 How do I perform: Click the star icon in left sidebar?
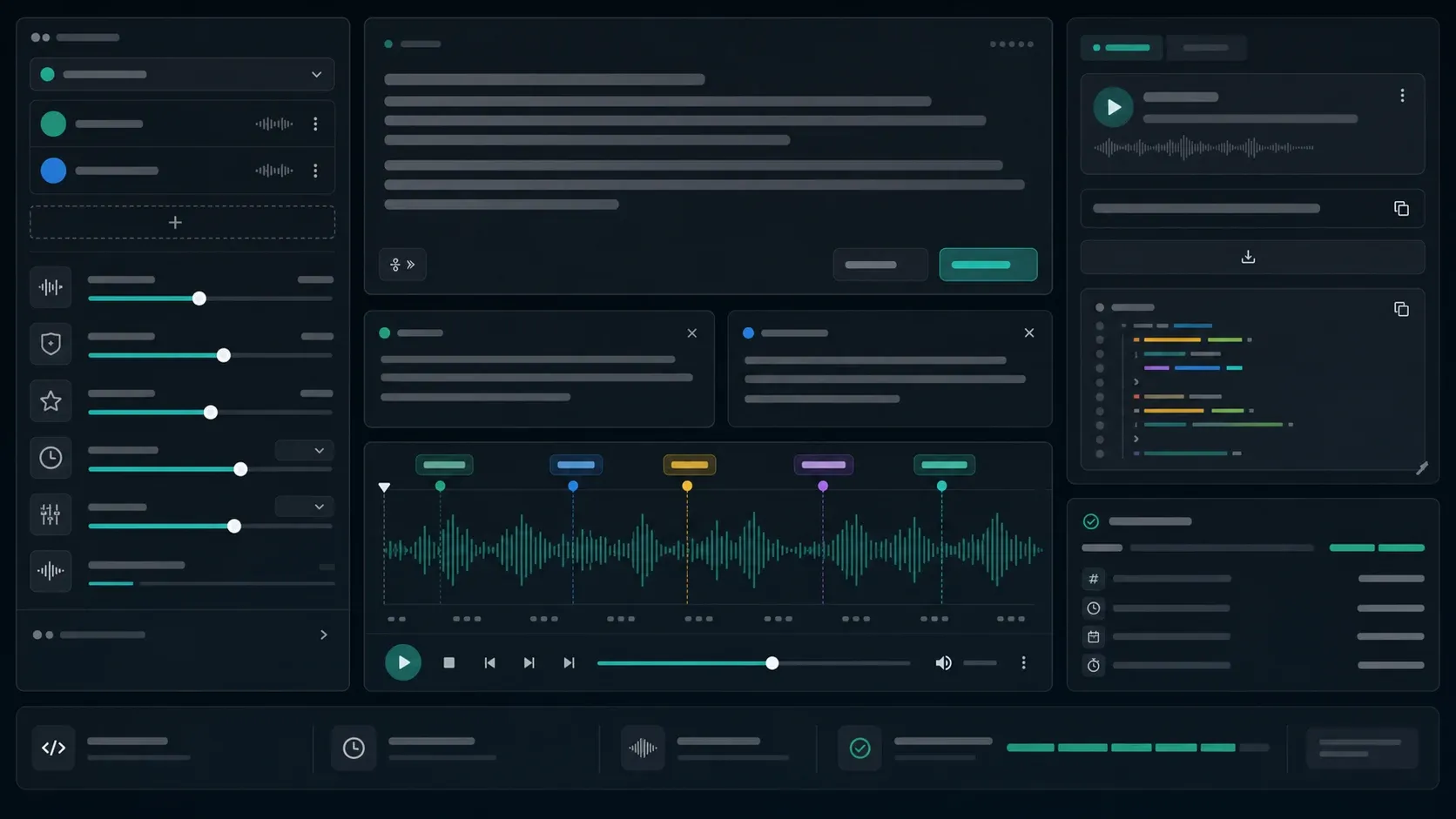[51, 401]
